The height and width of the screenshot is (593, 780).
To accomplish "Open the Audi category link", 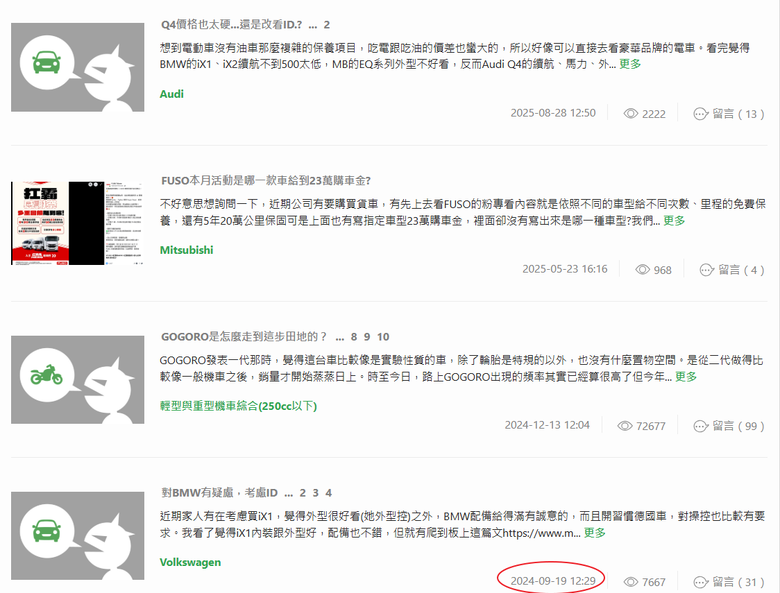I will click(172, 94).
